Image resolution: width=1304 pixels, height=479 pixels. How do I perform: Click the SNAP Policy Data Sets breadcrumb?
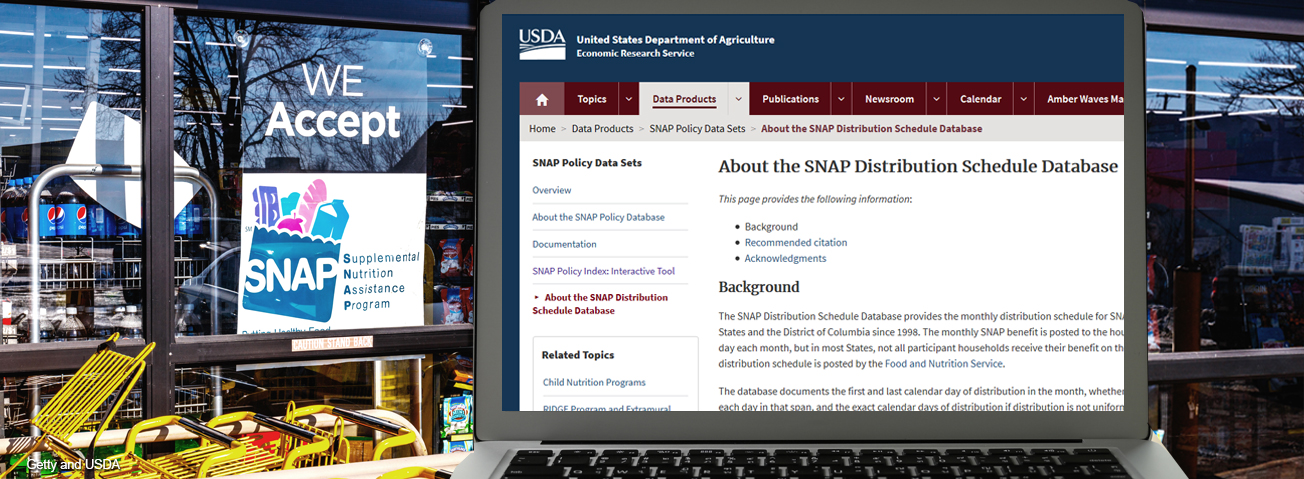tap(697, 129)
